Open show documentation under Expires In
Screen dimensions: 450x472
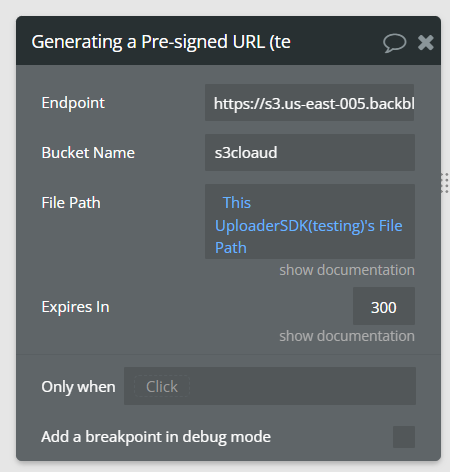click(347, 336)
